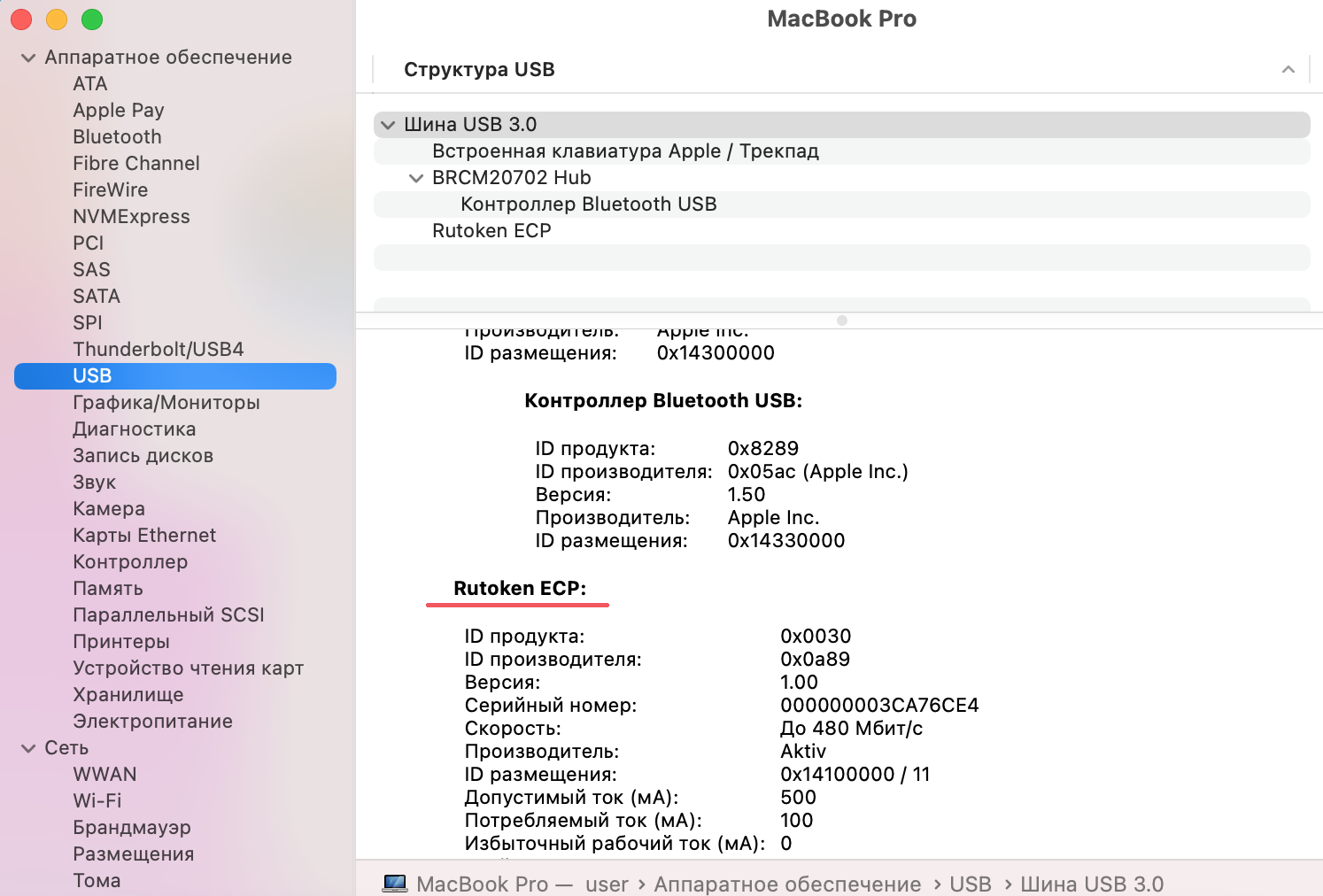Click the 0x14100000 / 11 location value
The image size is (1323, 896).
855,775
